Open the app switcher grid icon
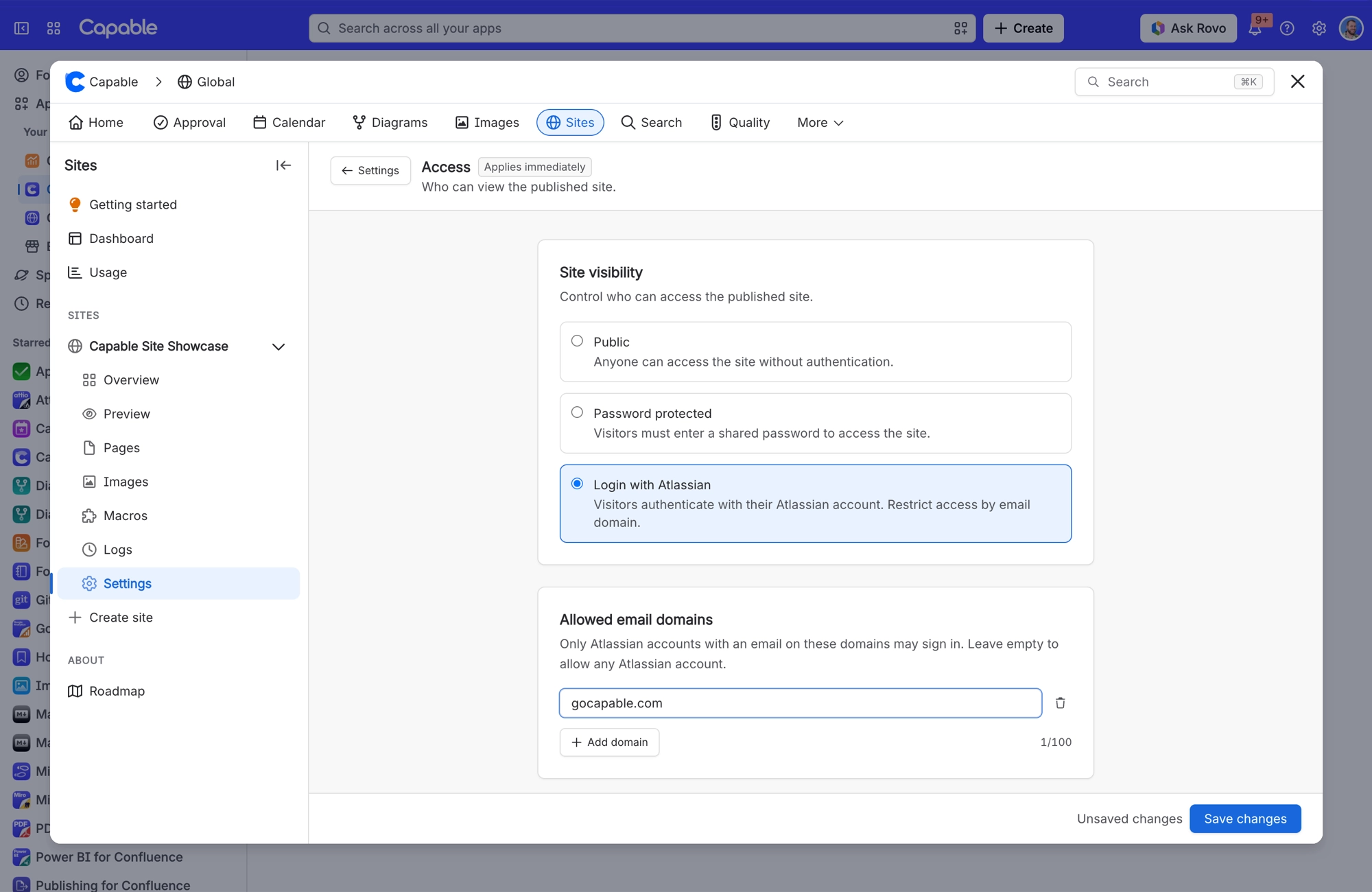This screenshot has height=892, width=1372. [54, 28]
